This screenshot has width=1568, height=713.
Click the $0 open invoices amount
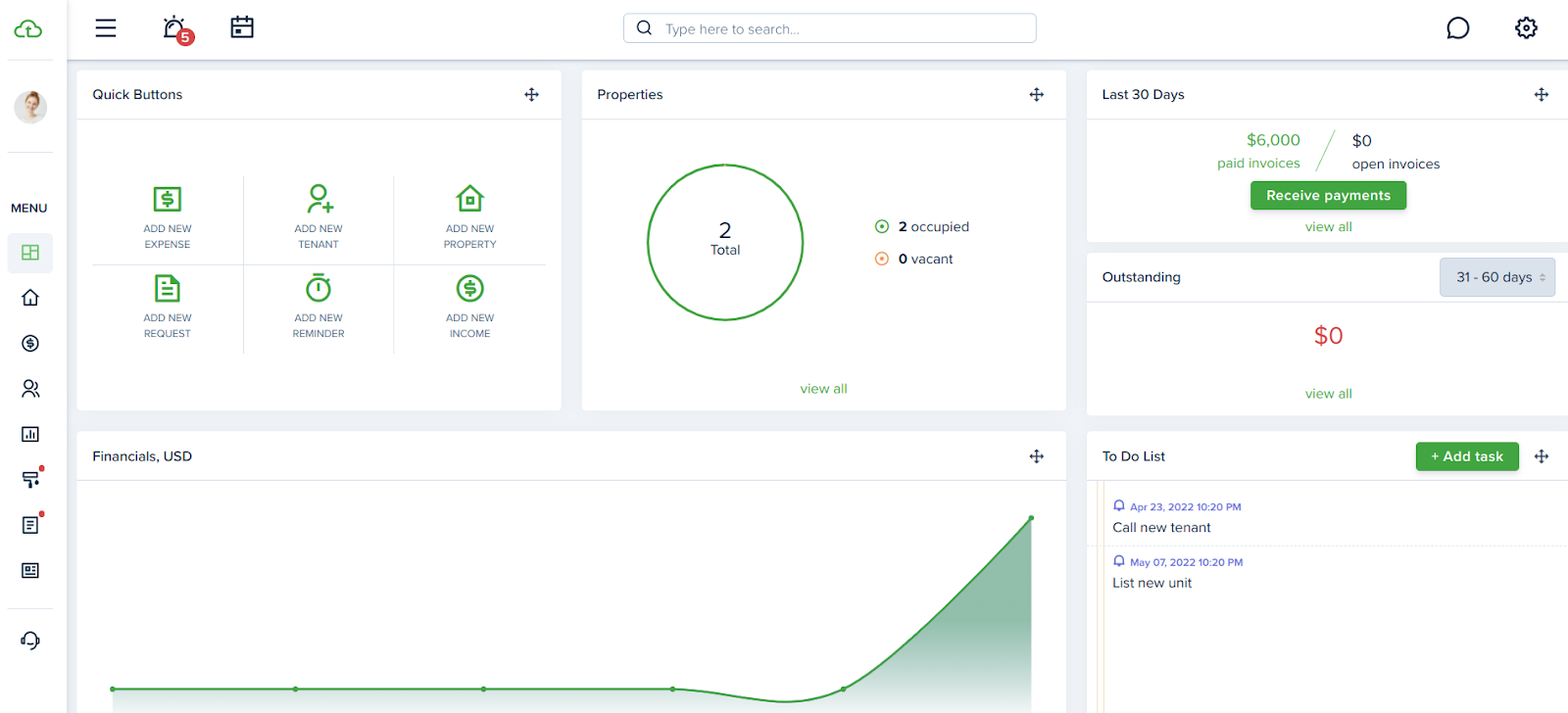[1362, 141]
